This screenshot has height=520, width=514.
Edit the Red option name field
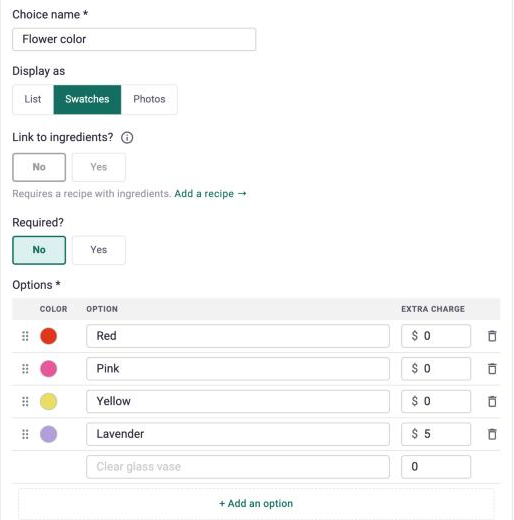point(238,336)
